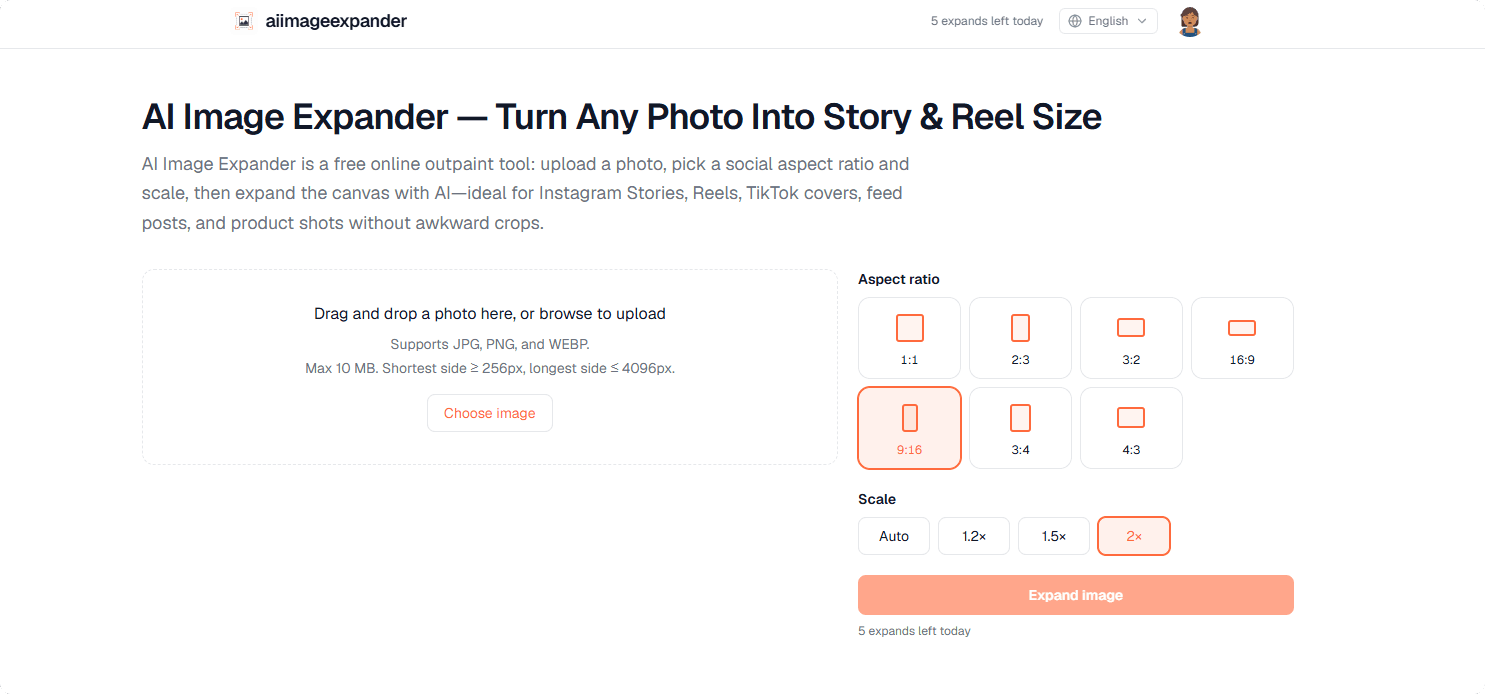
Task: Choose the 3:4 portrait ratio icon
Action: [1020, 418]
